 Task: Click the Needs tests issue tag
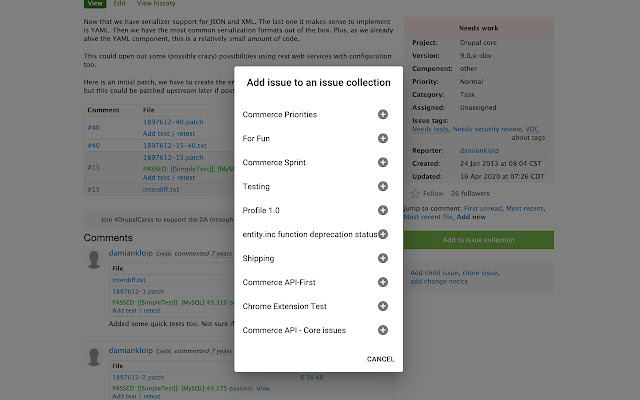click(x=430, y=129)
